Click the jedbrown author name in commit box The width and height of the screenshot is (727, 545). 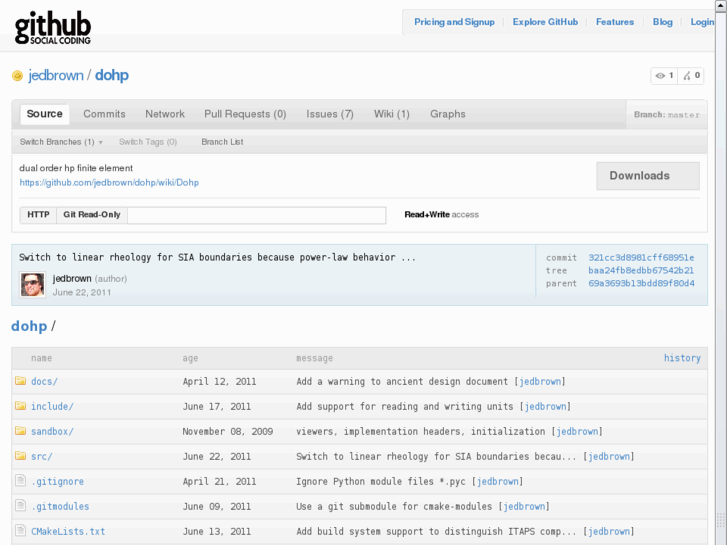(72, 278)
